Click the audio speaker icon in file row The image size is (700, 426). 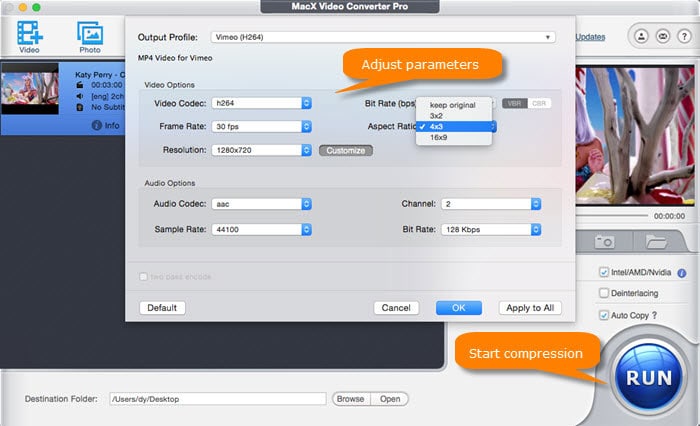(x=79, y=96)
